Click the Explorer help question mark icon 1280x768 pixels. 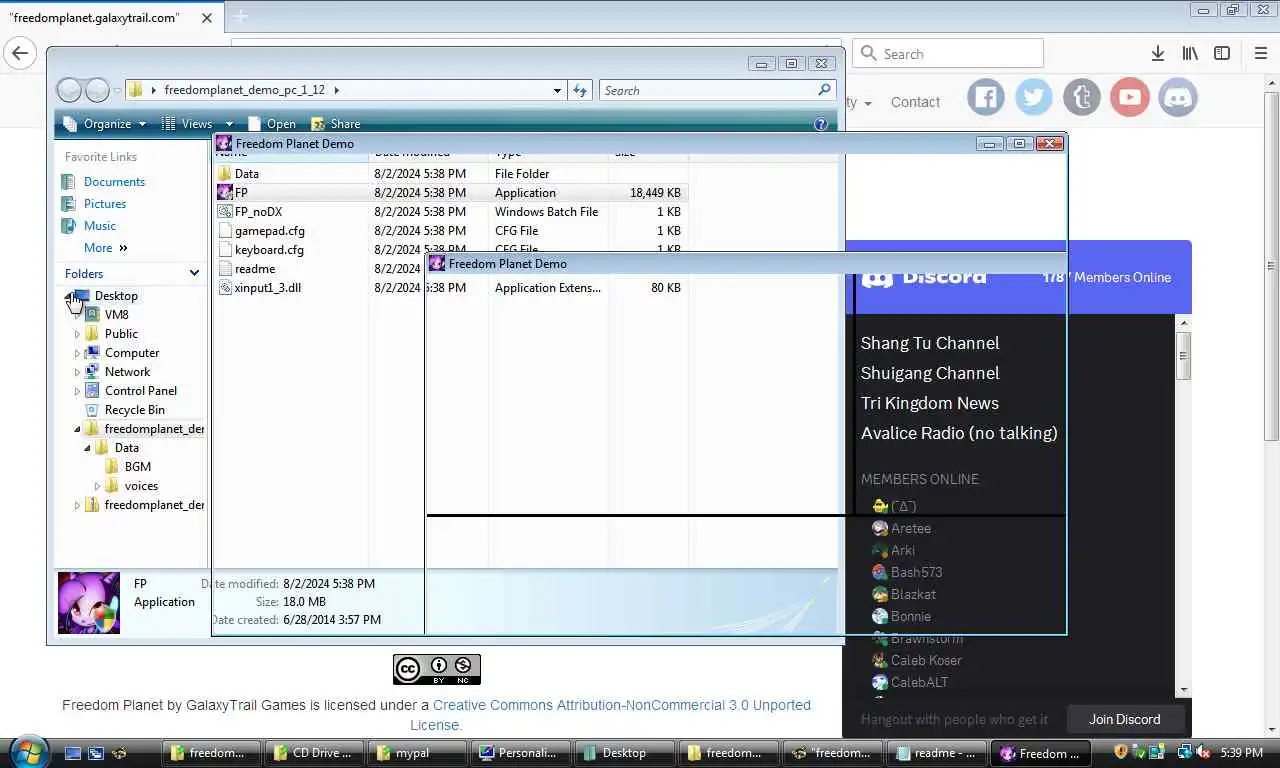point(821,124)
